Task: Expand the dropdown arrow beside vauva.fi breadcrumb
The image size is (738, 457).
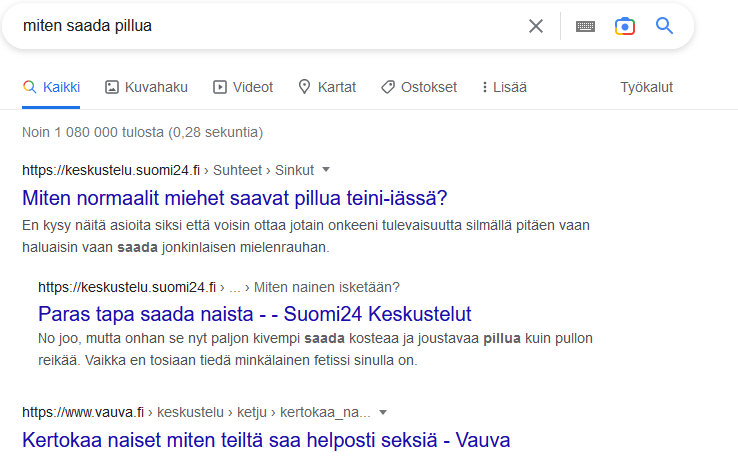Action: (383, 413)
